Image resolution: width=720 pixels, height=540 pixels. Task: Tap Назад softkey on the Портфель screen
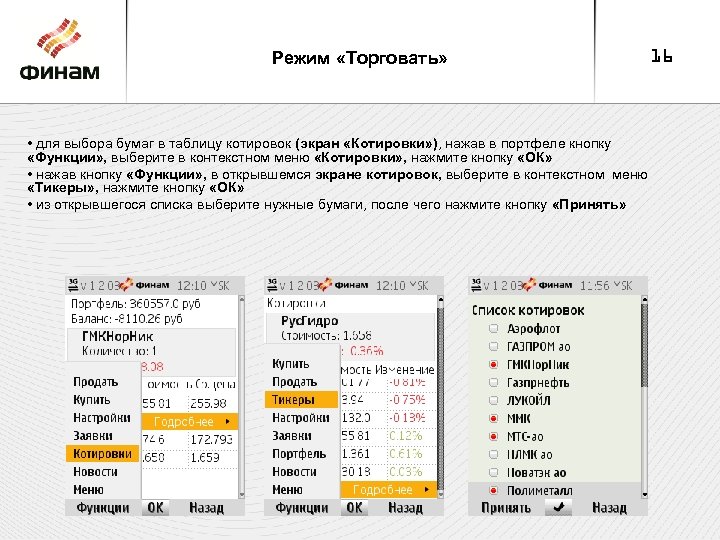207,507
